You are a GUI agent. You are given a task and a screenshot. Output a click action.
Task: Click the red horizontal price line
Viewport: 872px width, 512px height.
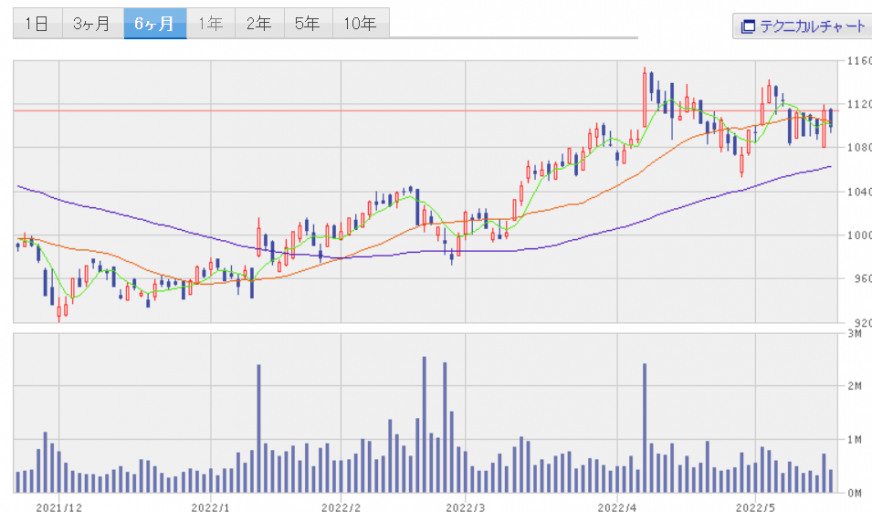tap(300, 111)
